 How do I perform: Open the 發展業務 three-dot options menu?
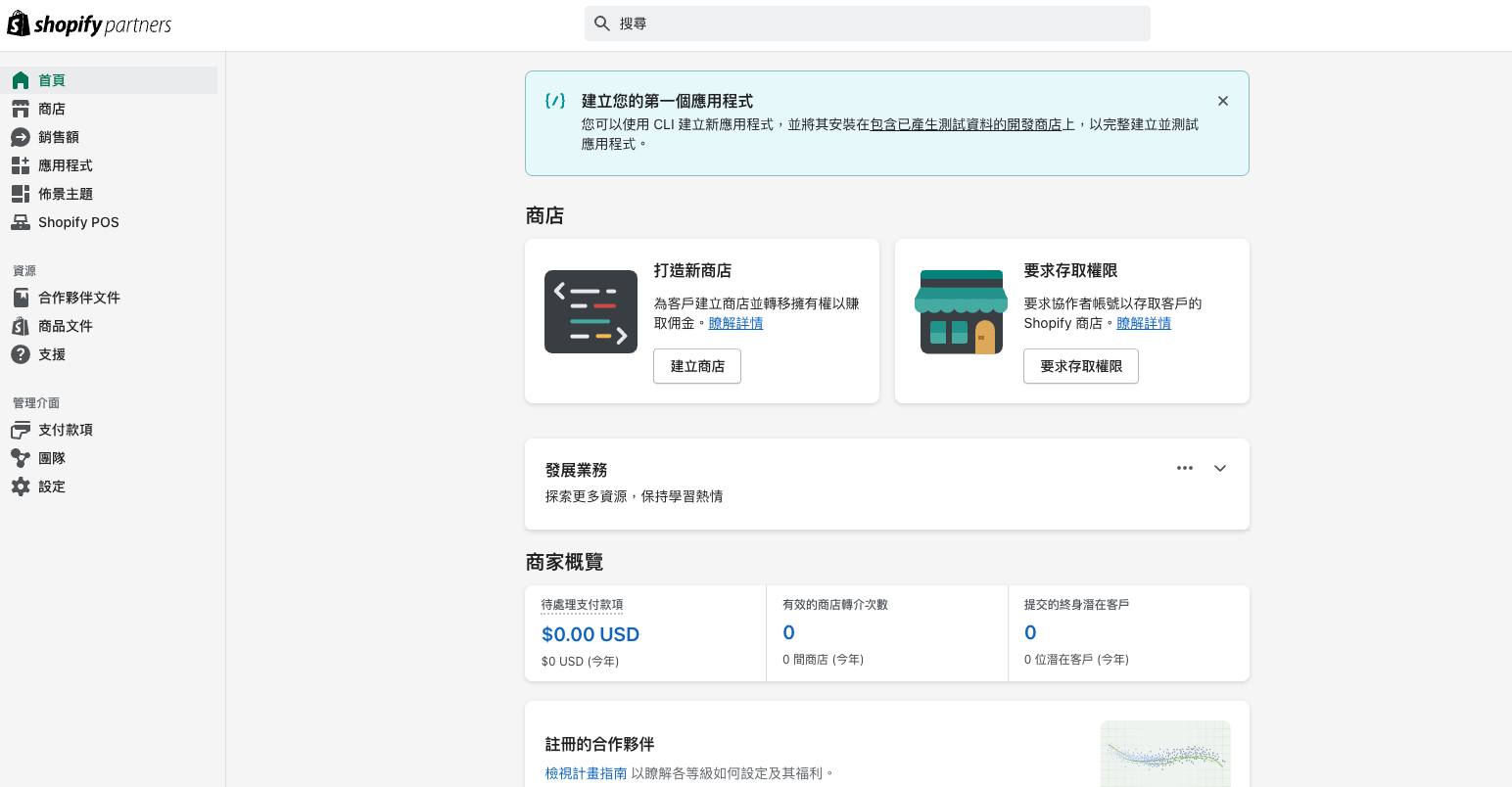coord(1185,468)
